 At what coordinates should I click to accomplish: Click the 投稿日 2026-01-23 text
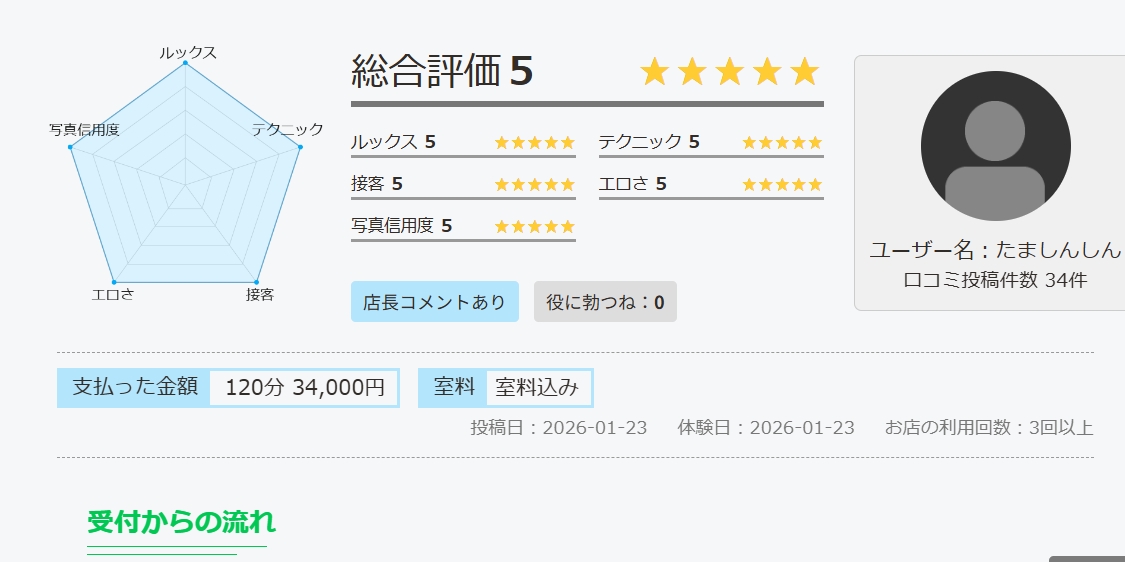point(559,428)
